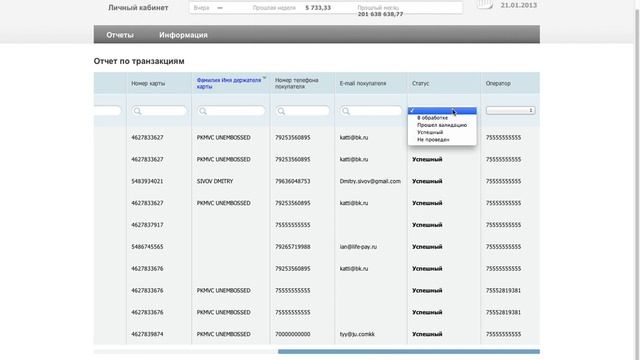Select the blank checked status option

tap(442, 111)
